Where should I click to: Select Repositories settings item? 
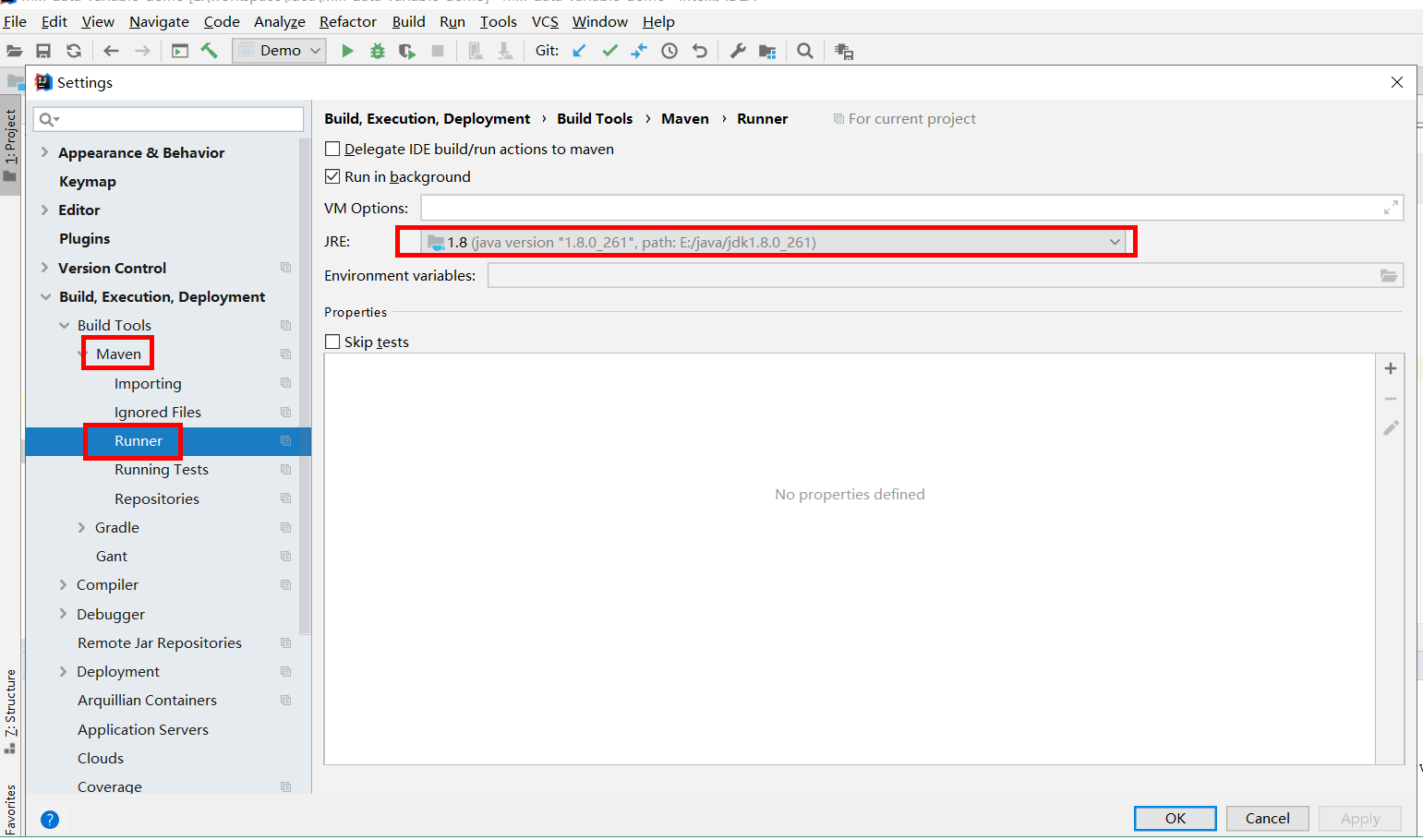[x=157, y=498]
